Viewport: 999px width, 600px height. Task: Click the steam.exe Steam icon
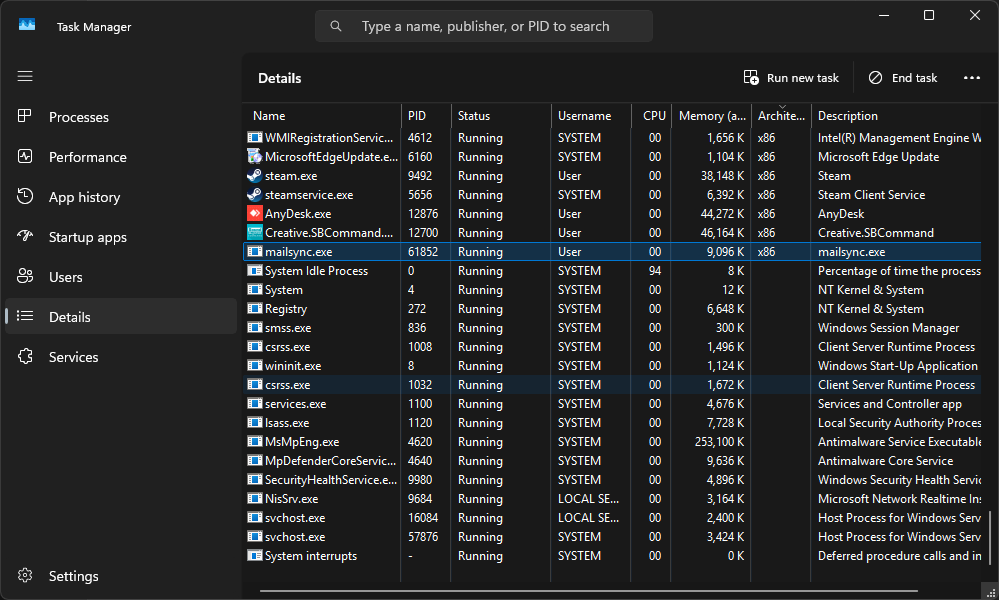click(x=254, y=176)
